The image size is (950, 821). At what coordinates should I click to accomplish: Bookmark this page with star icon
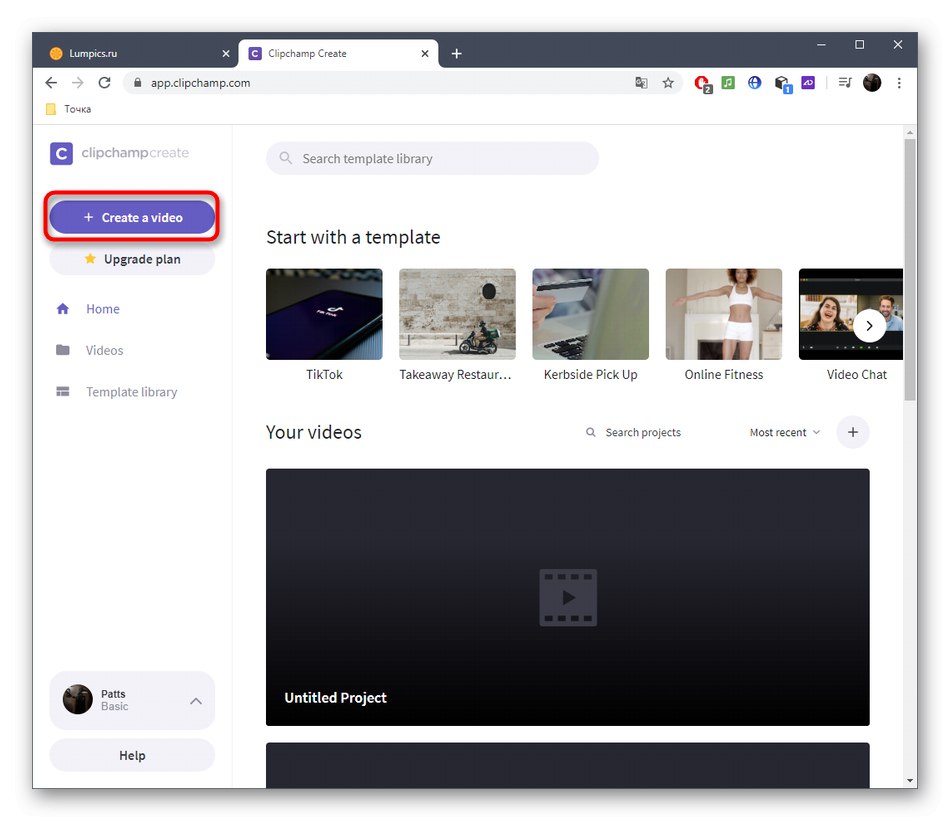[x=668, y=83]
